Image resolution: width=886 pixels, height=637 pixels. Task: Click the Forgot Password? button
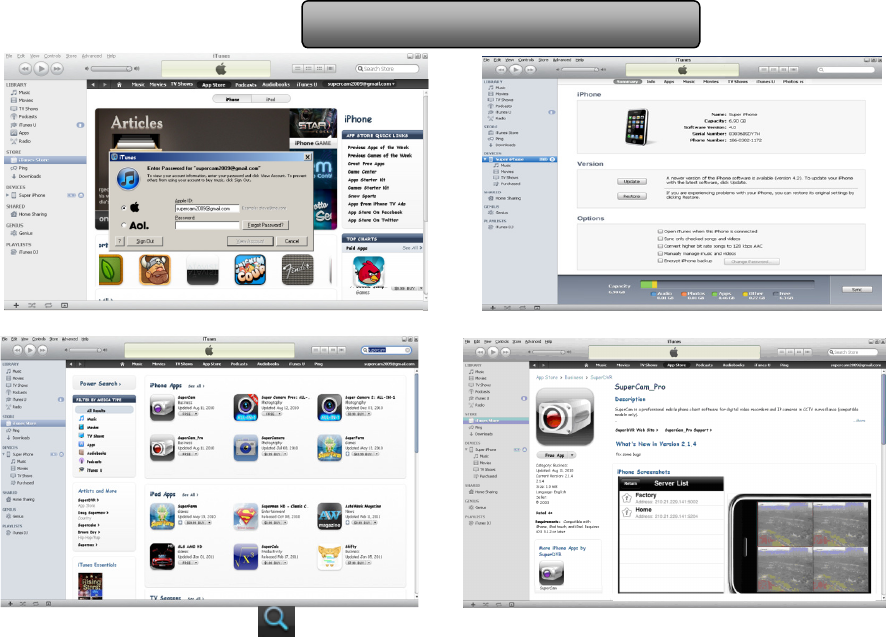point(266,225)
